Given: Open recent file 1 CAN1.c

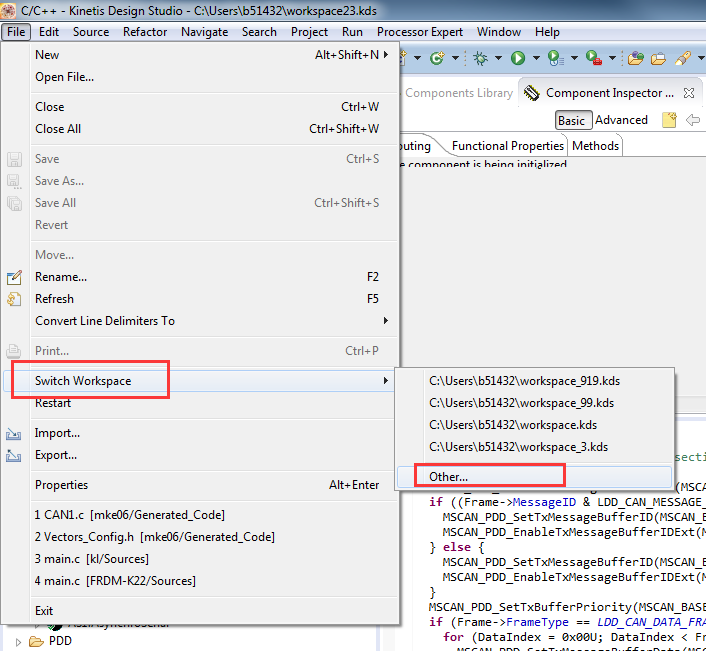Looking at the screenshot, I should click(x=198, y=515).
